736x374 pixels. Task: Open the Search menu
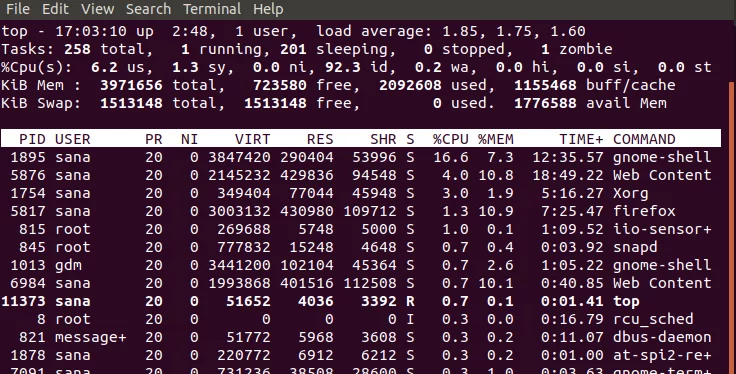pos(148,9)
